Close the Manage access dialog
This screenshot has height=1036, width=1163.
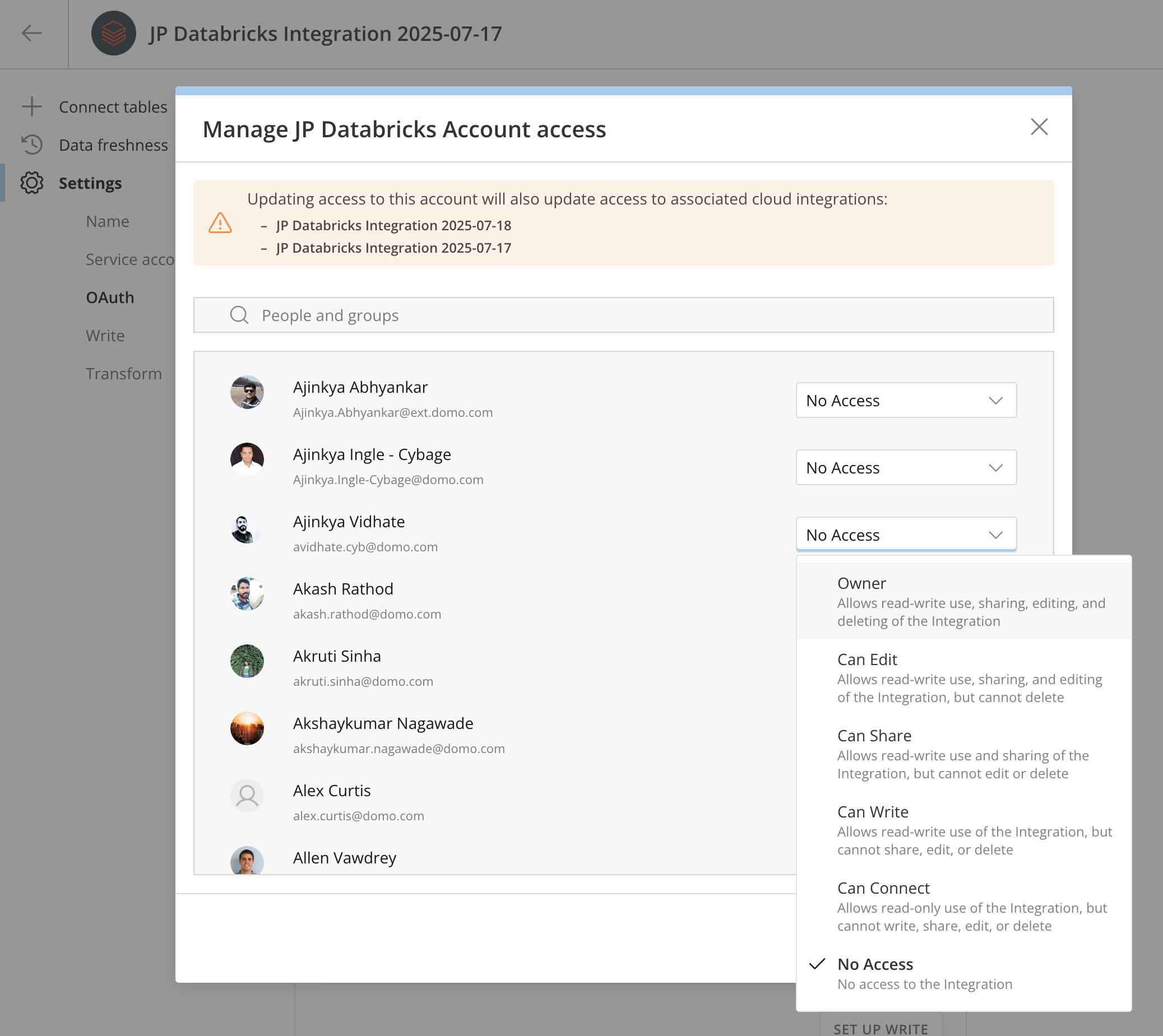tap(1039, 127)
